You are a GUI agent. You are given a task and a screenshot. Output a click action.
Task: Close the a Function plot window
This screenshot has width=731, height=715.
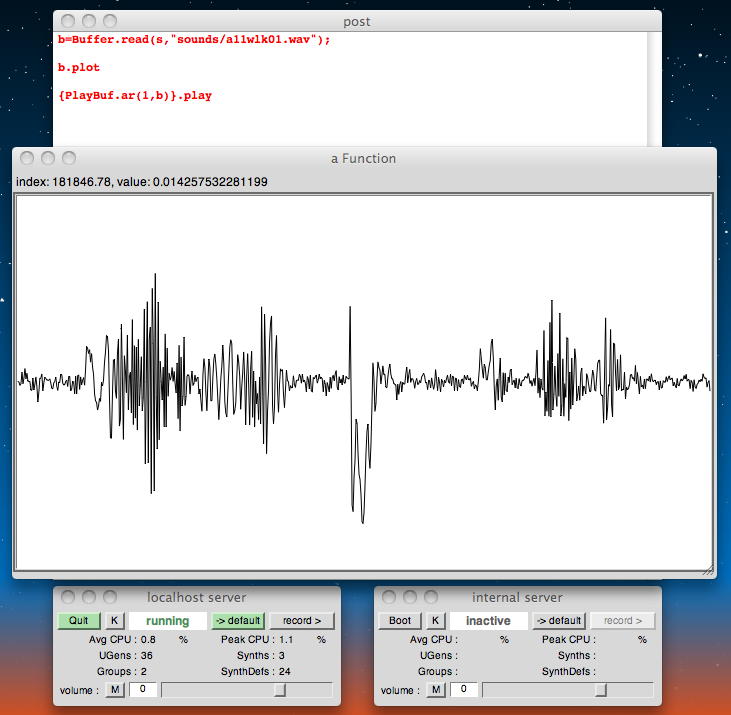point(27,158)
